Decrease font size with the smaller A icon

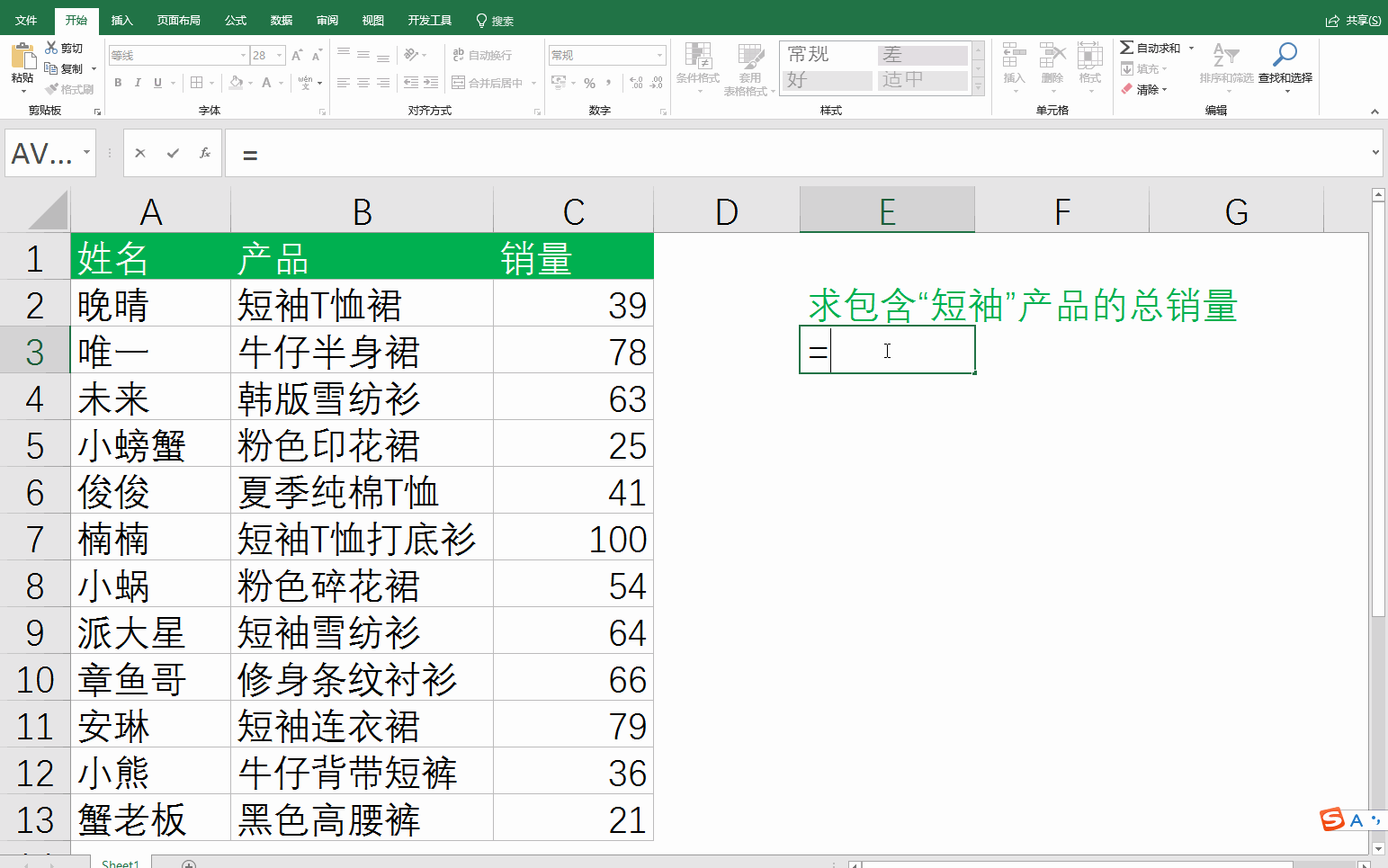[x=317, y=56]
